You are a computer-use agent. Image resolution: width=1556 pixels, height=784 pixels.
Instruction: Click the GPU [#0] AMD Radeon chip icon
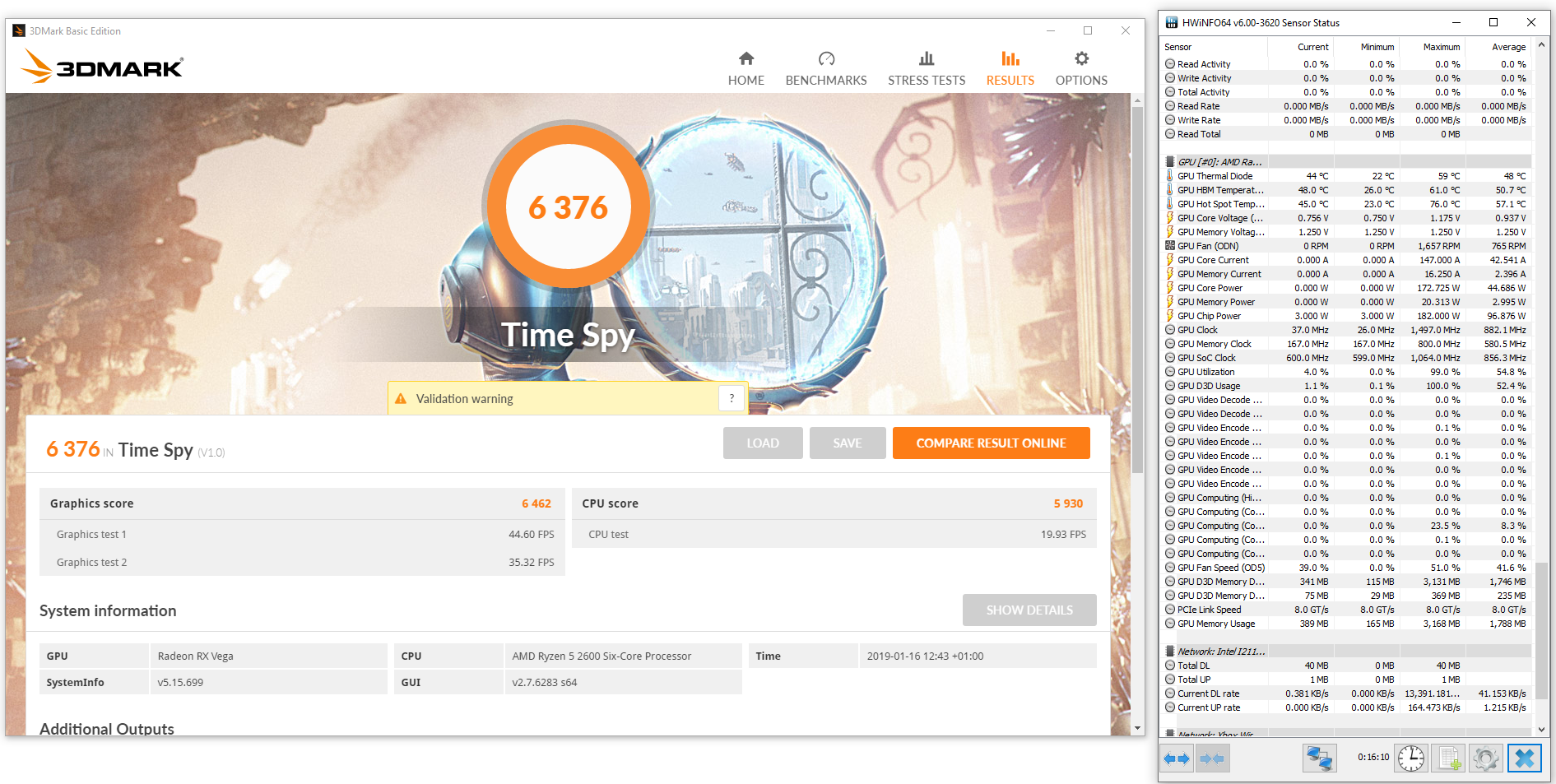pyautogui.click(x=1170, y=162)
